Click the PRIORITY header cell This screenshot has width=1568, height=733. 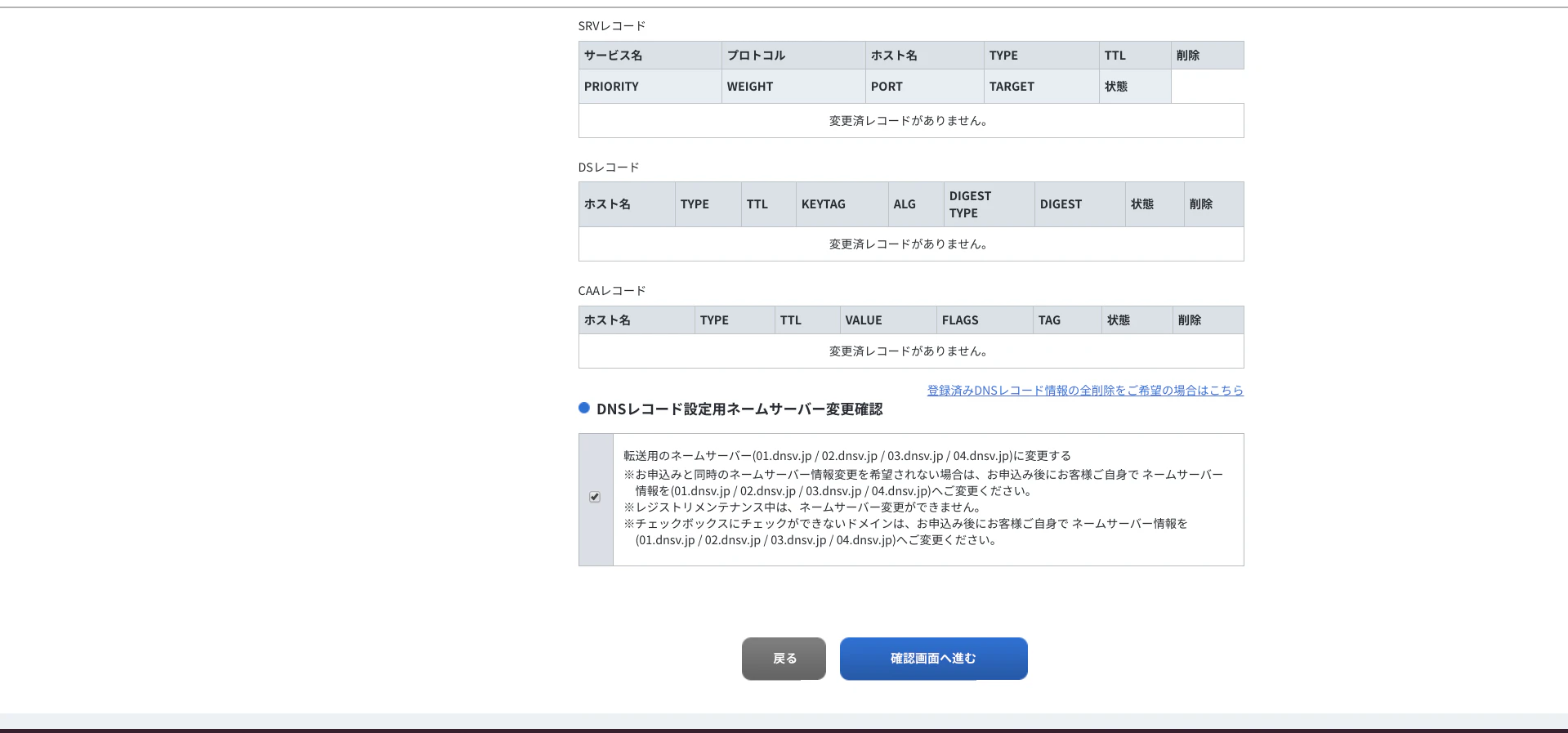pyautogui.click(x=650, y=87)
